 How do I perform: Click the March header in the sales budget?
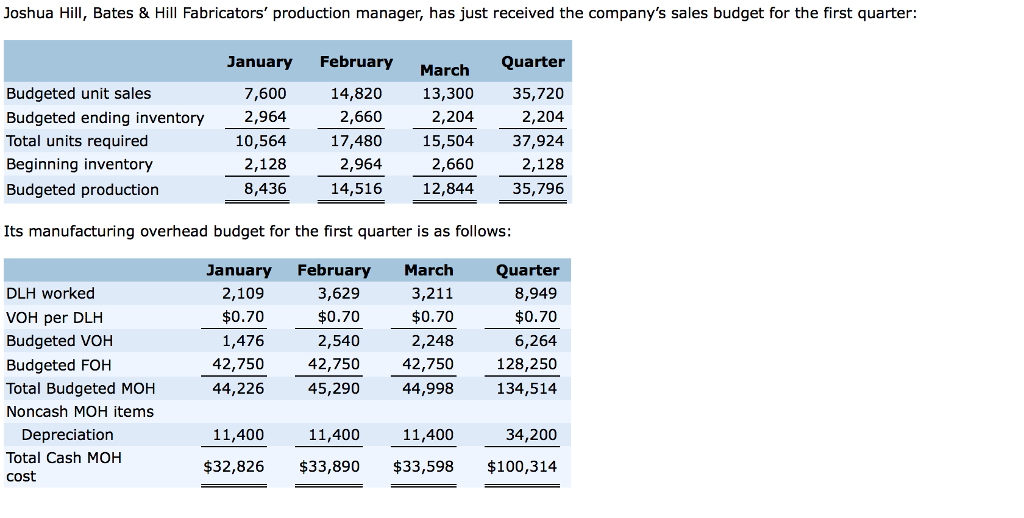point(444,70)
